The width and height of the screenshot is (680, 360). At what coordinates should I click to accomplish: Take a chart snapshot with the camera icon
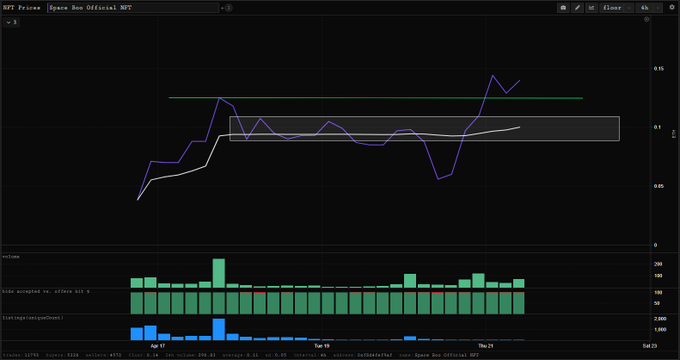pos(563,8)
